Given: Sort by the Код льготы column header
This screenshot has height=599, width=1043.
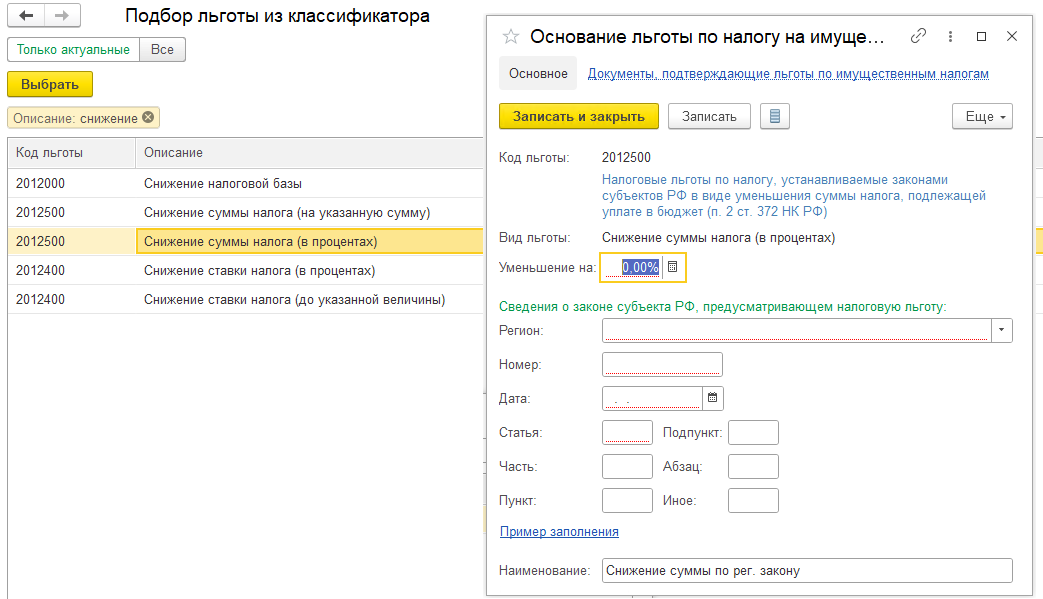Looking at the screenshot, I should pyautogui.click(x=71, y=153).
